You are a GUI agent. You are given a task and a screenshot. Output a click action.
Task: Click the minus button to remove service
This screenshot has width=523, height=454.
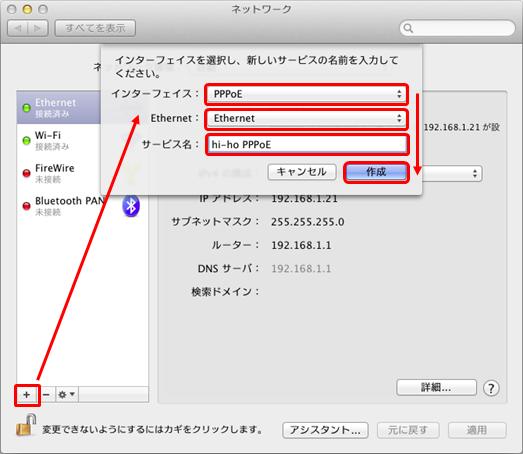pos(46,395)
